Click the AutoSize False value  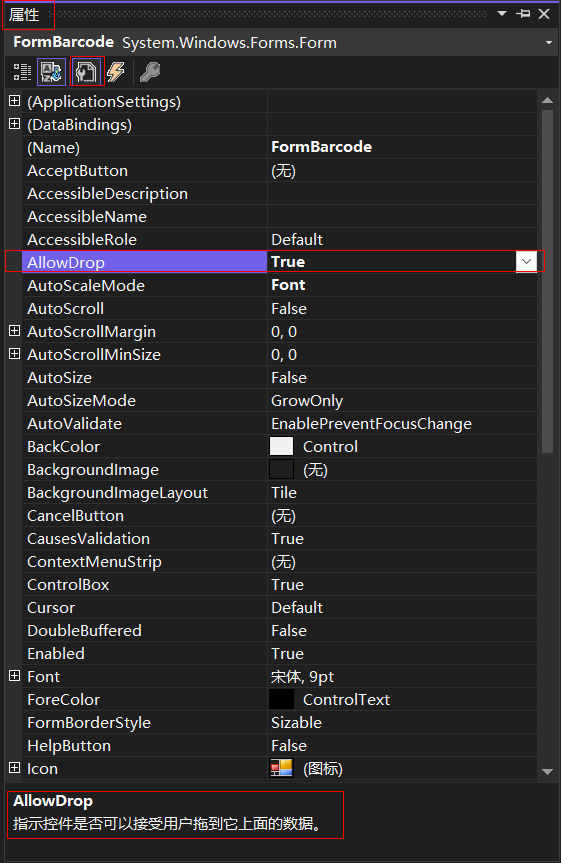[x=289, y=378]
